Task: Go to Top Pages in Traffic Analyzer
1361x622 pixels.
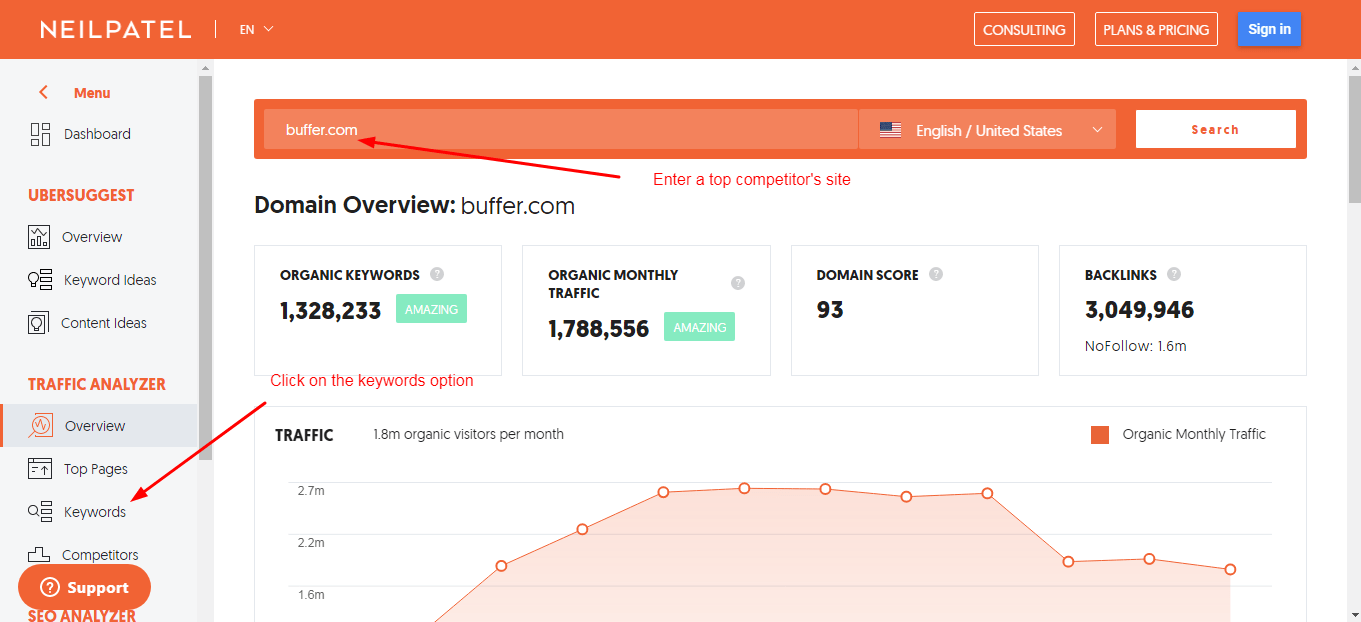Action: coord(96,469)
